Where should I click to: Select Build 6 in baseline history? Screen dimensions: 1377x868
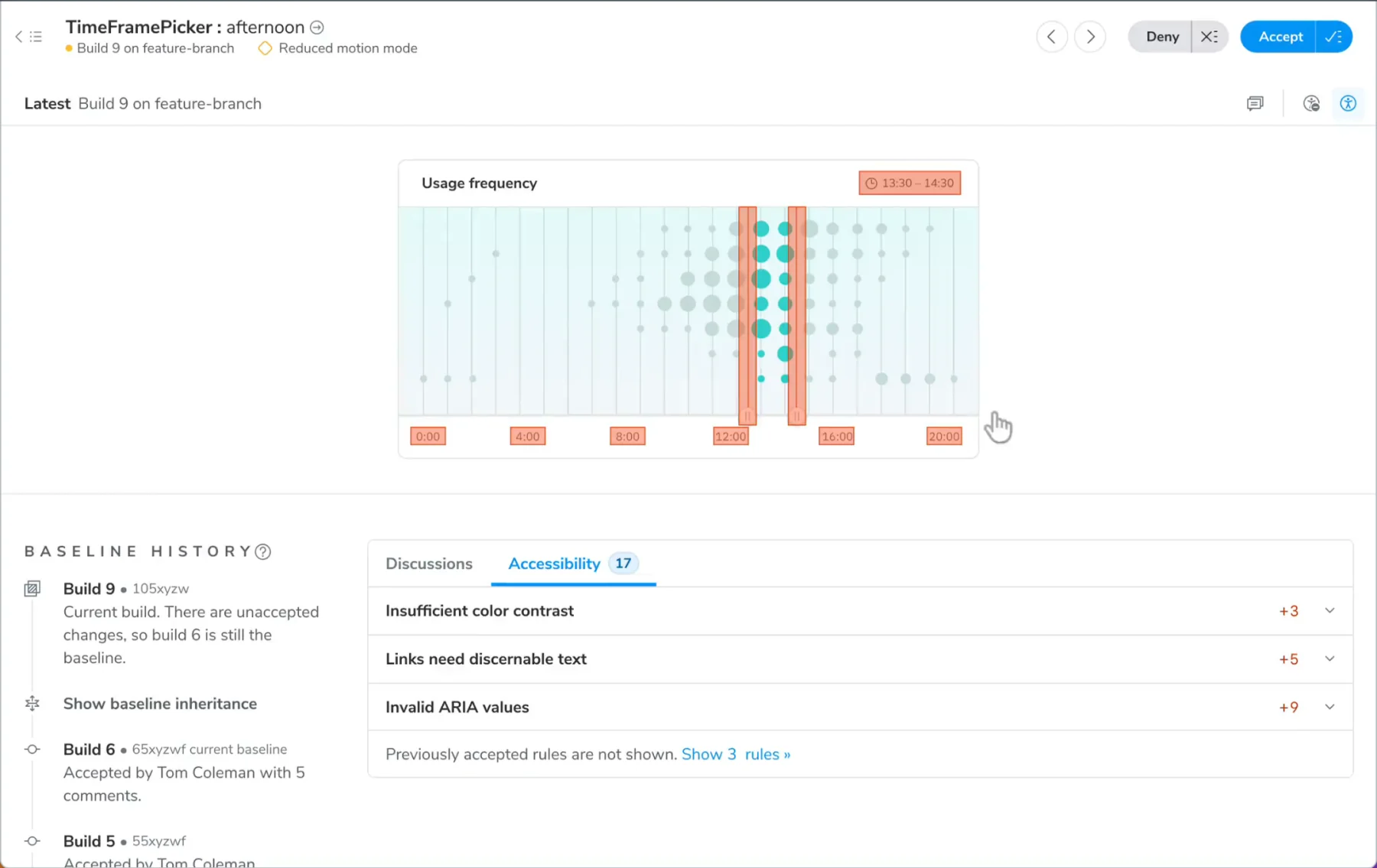click(x=89, y=749)
